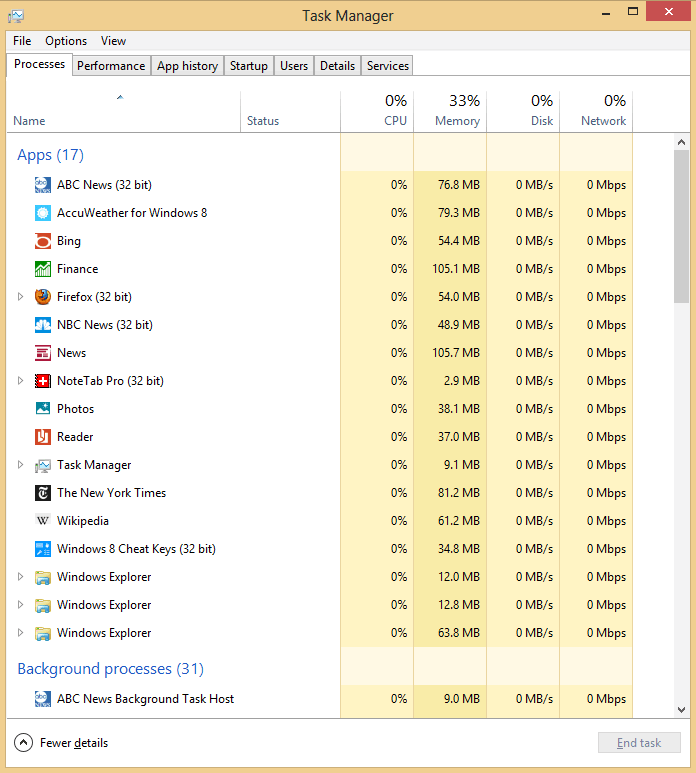Switch to the Startup tab
Screen dimensions: 696x773
pyautogui.click(x=248, y=66)
